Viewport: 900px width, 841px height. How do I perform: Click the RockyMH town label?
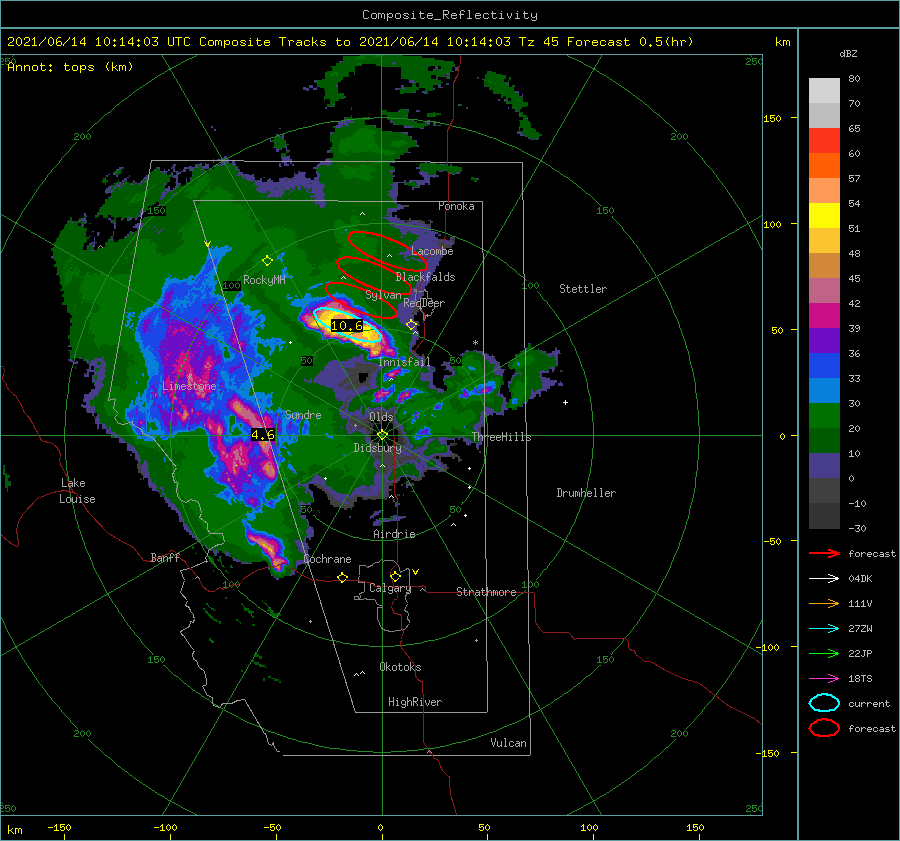tap(264, 280)
